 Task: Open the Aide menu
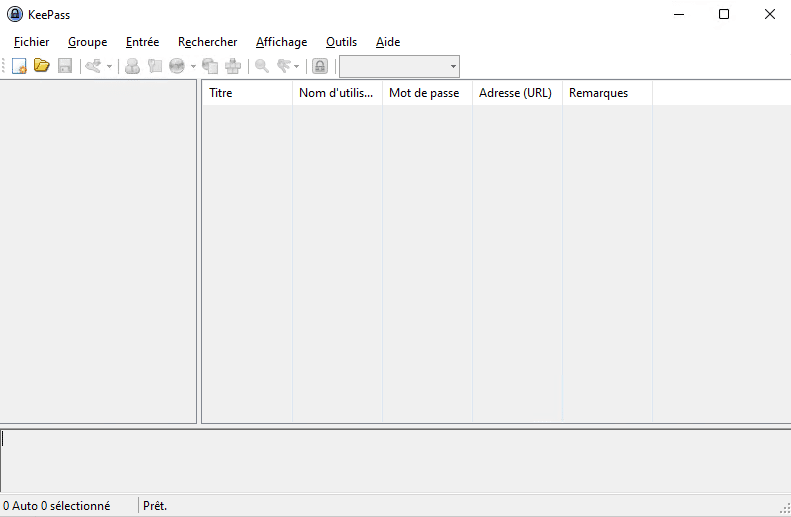tap(388, 42)
